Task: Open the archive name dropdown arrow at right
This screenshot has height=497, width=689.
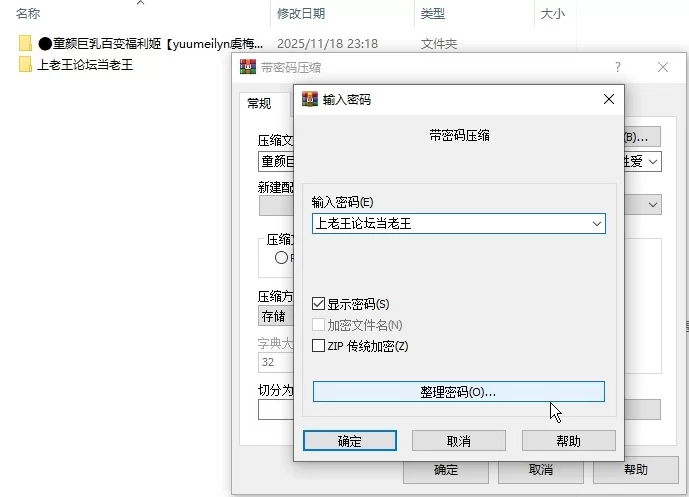Action: (653, 162)
